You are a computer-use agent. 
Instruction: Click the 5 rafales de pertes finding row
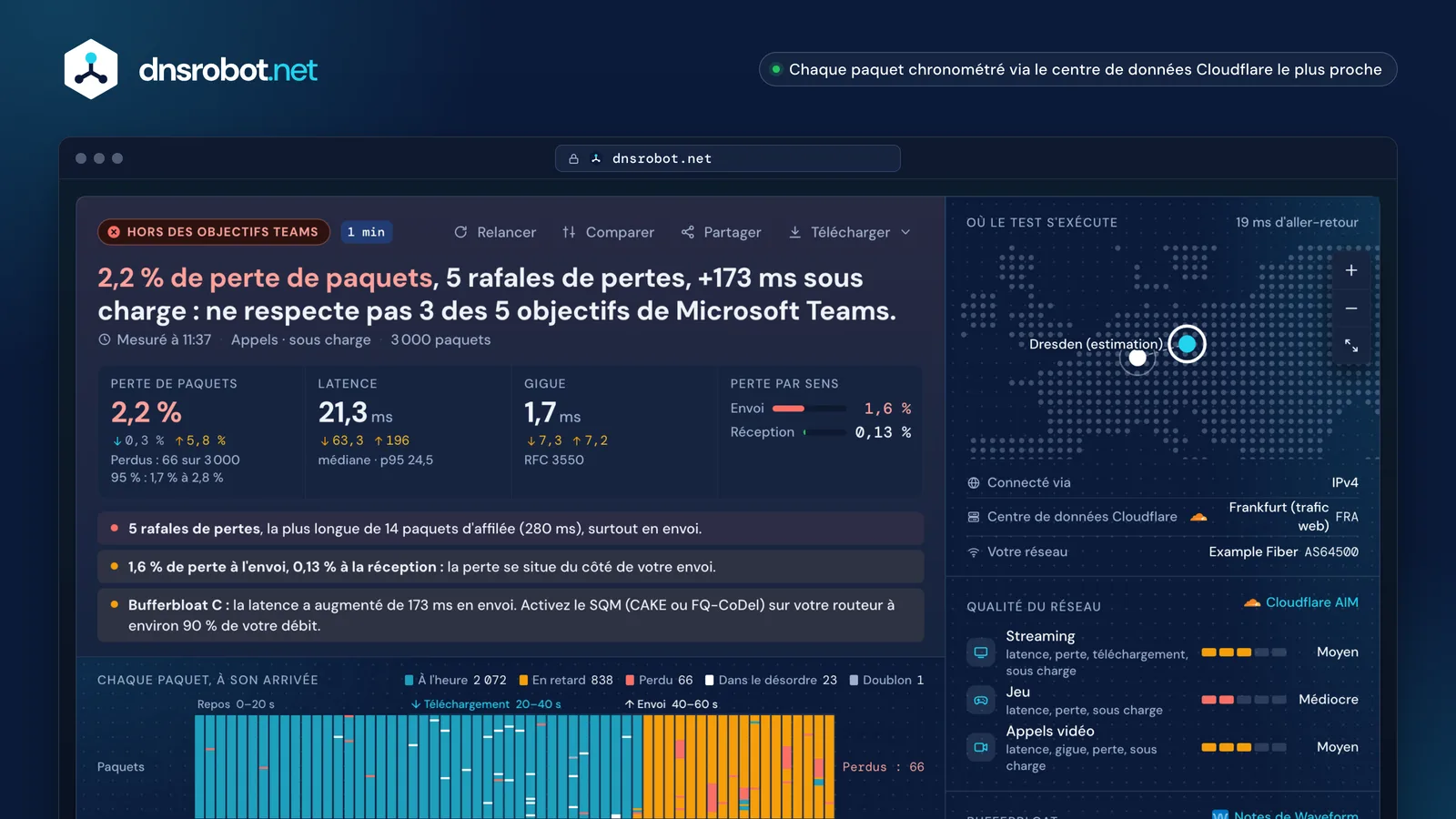click(511, 529)
